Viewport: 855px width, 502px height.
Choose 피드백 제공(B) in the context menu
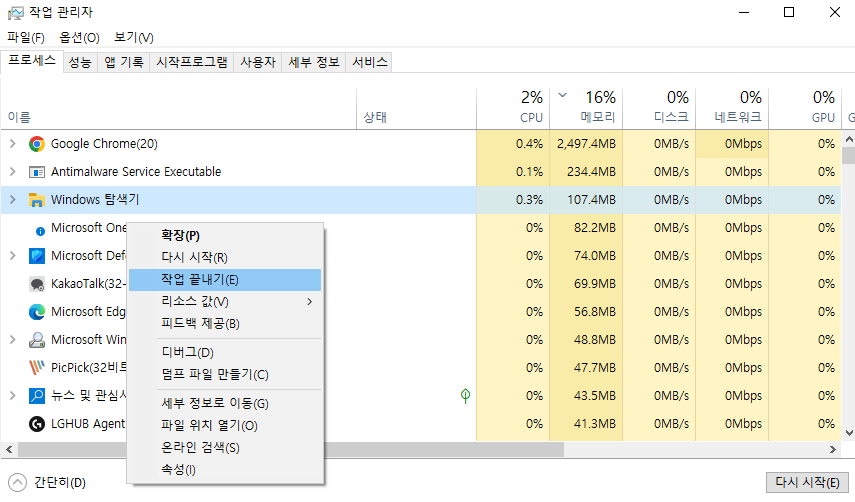click(225, 324)
